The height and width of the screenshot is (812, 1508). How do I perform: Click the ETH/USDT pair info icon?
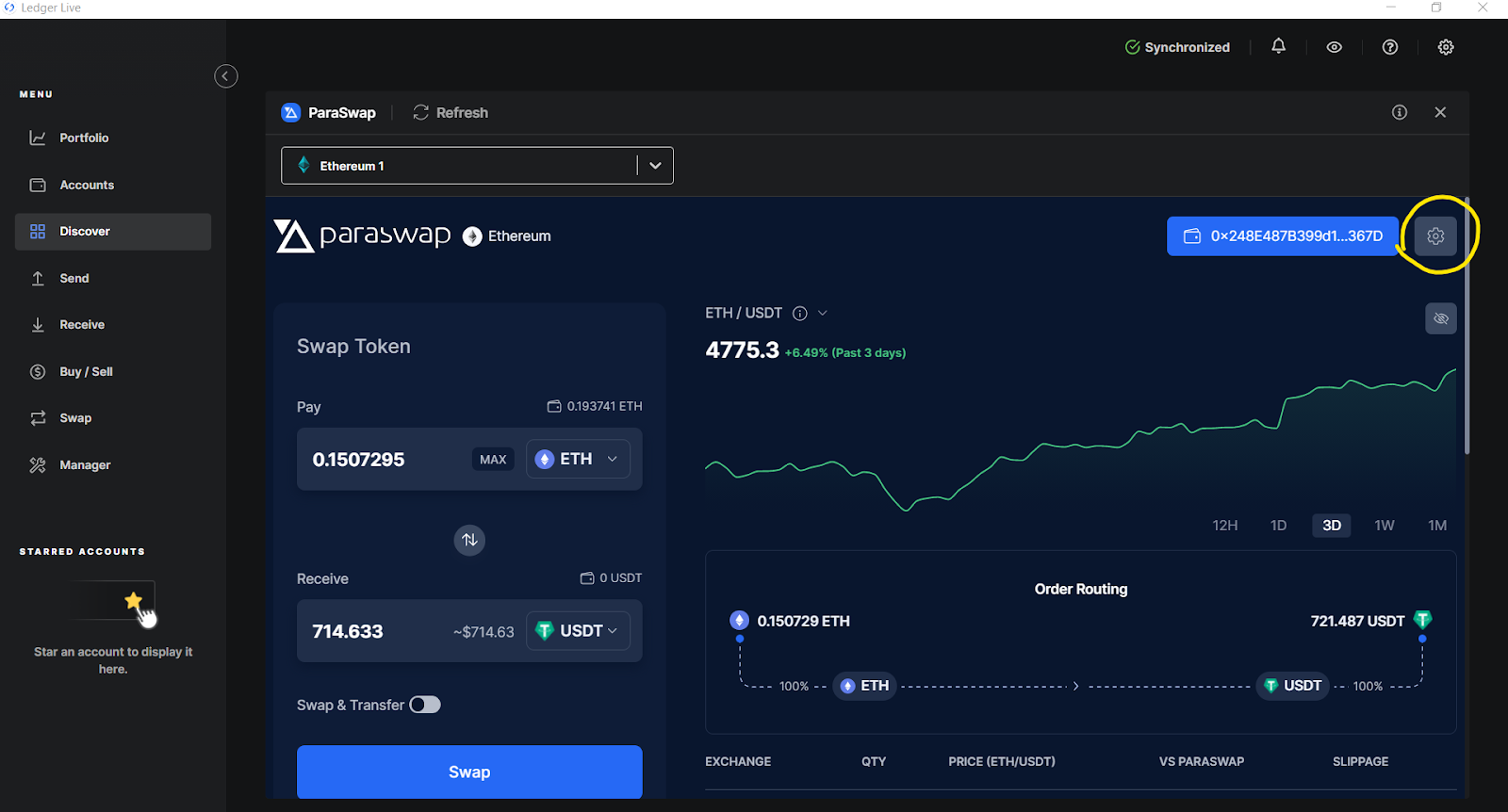tap(799, 314)
